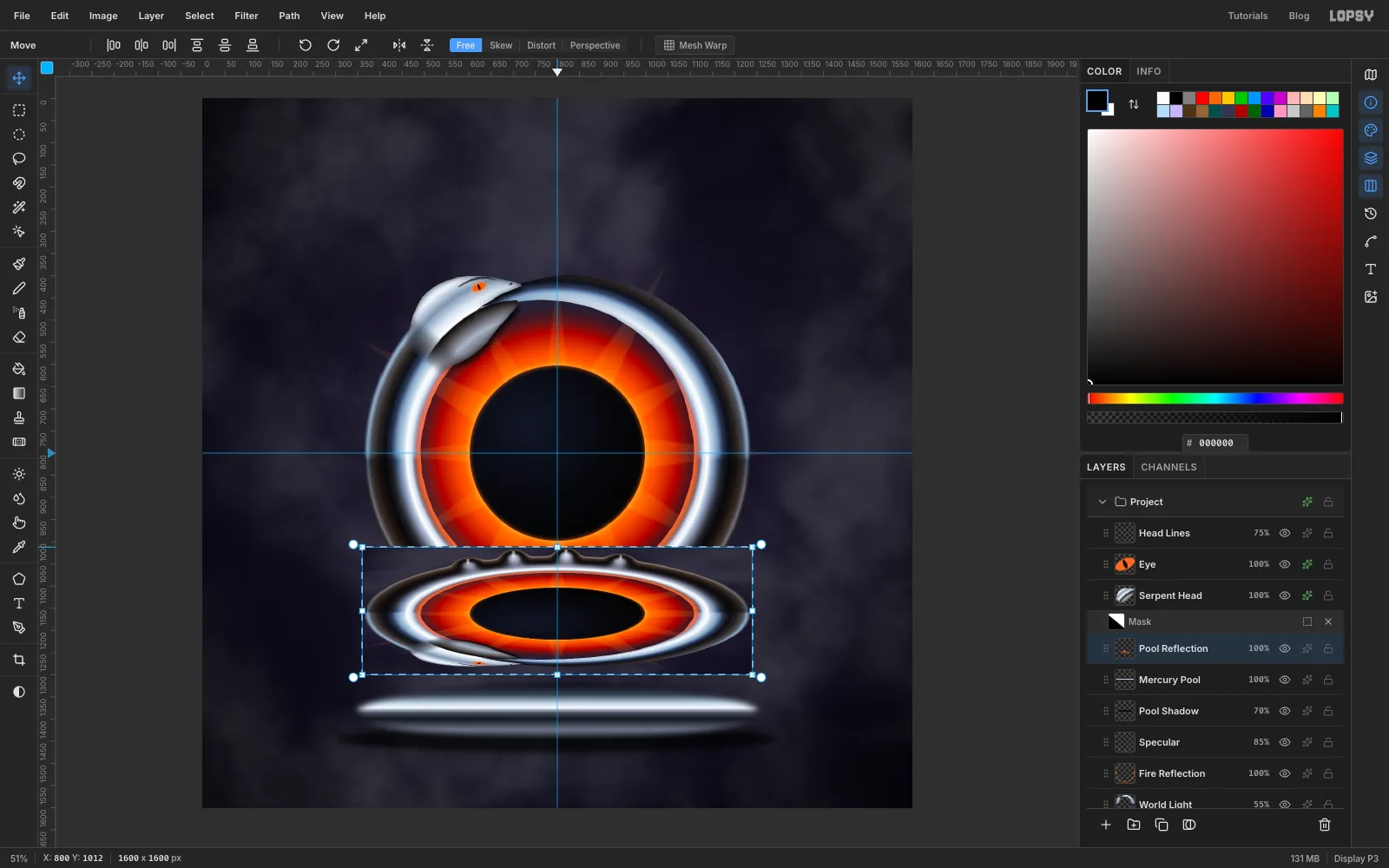Add a new layer with plus icon

[x=1106, y=825]
